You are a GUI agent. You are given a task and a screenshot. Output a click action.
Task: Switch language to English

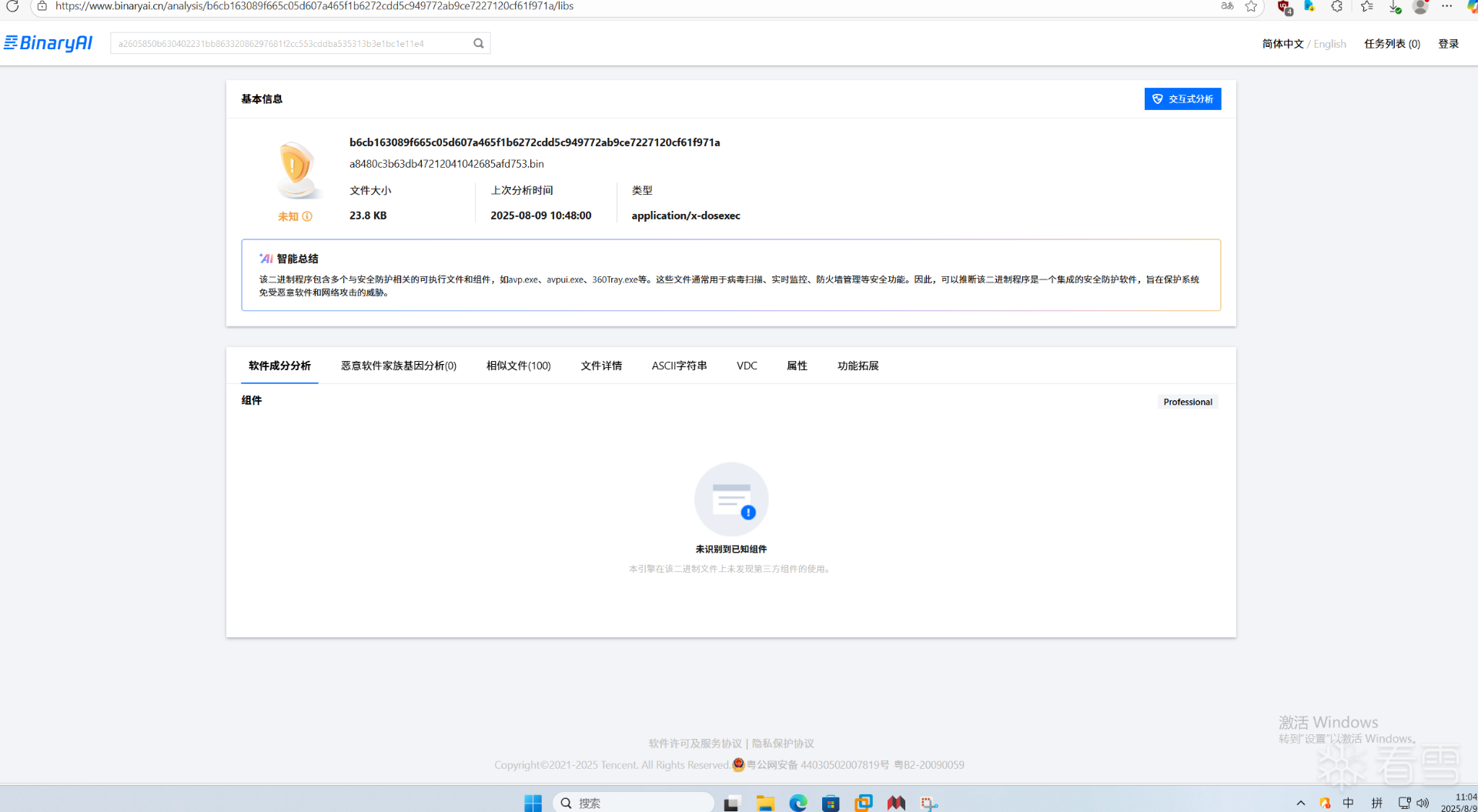[x=1329, y=44]
